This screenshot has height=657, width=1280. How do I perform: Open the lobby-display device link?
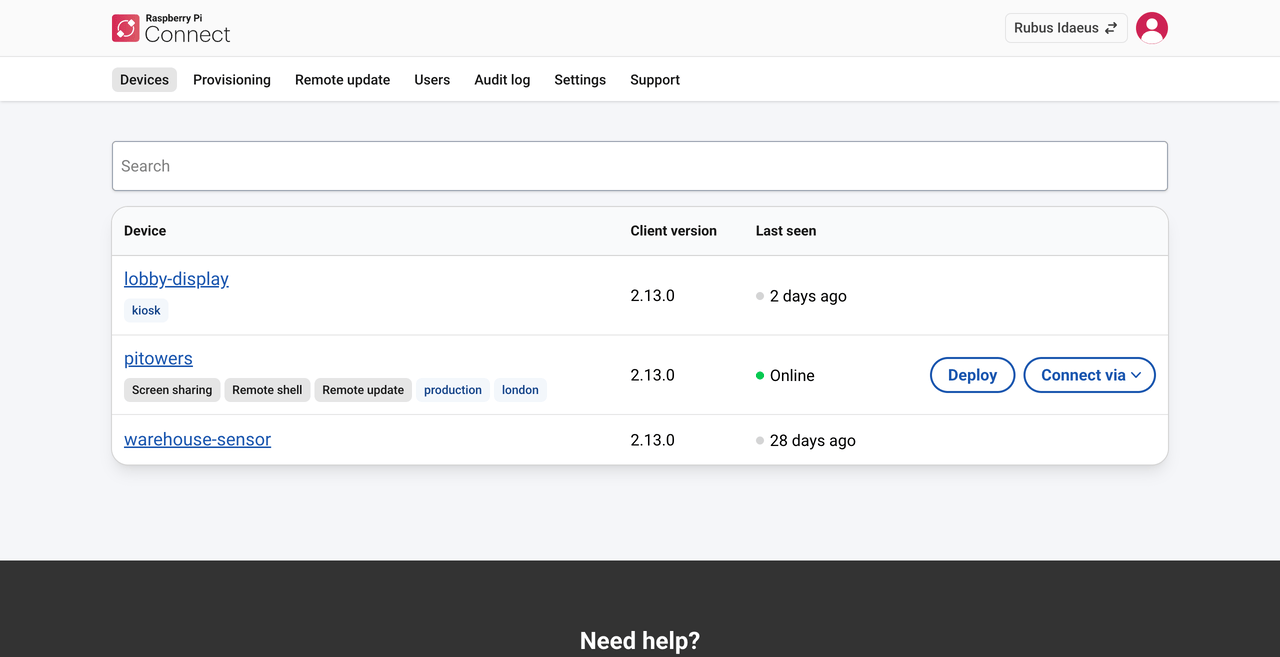[176, 279]
